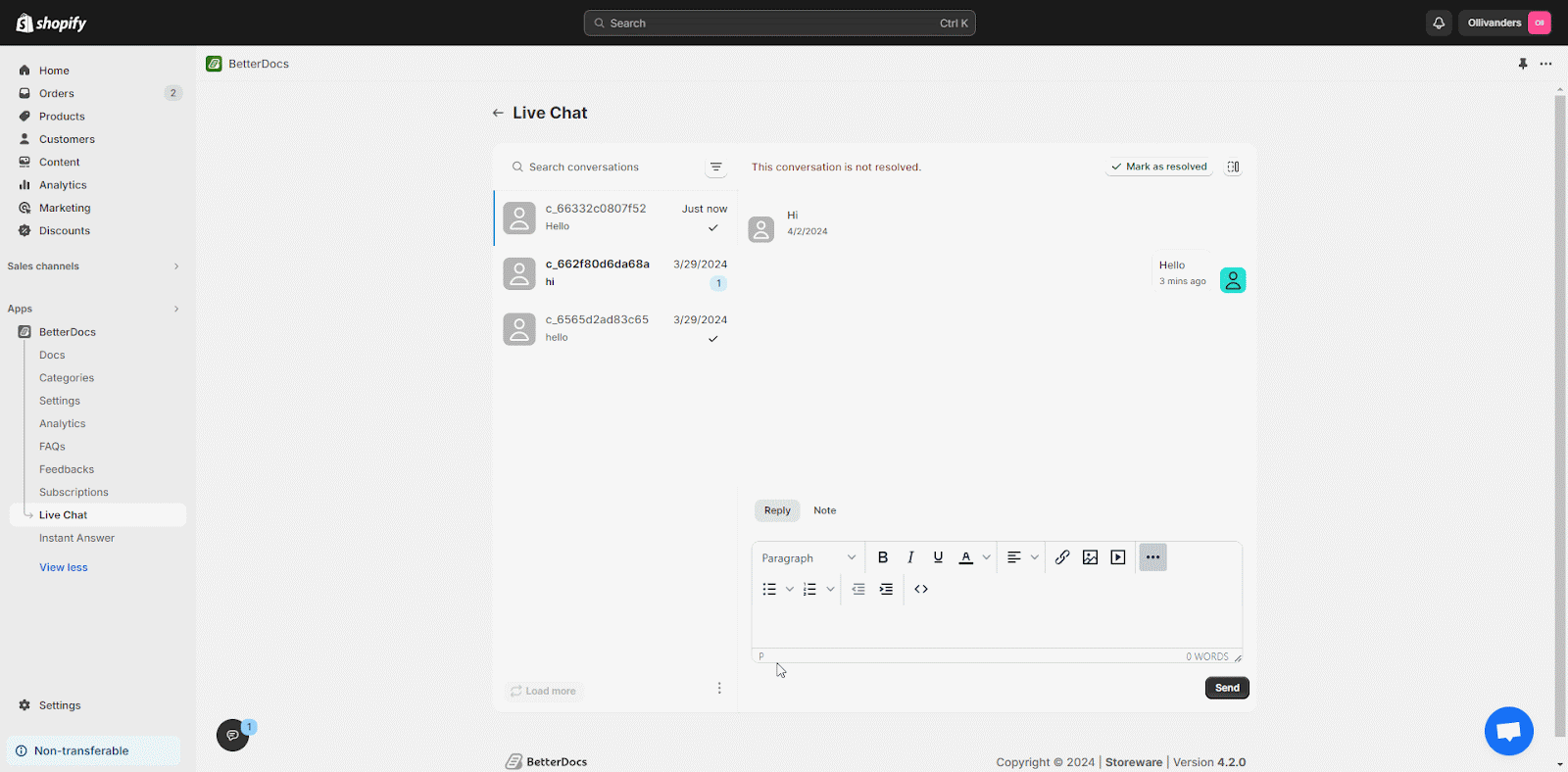
Task: Apply bold formatting
Action: coord(883,557)
